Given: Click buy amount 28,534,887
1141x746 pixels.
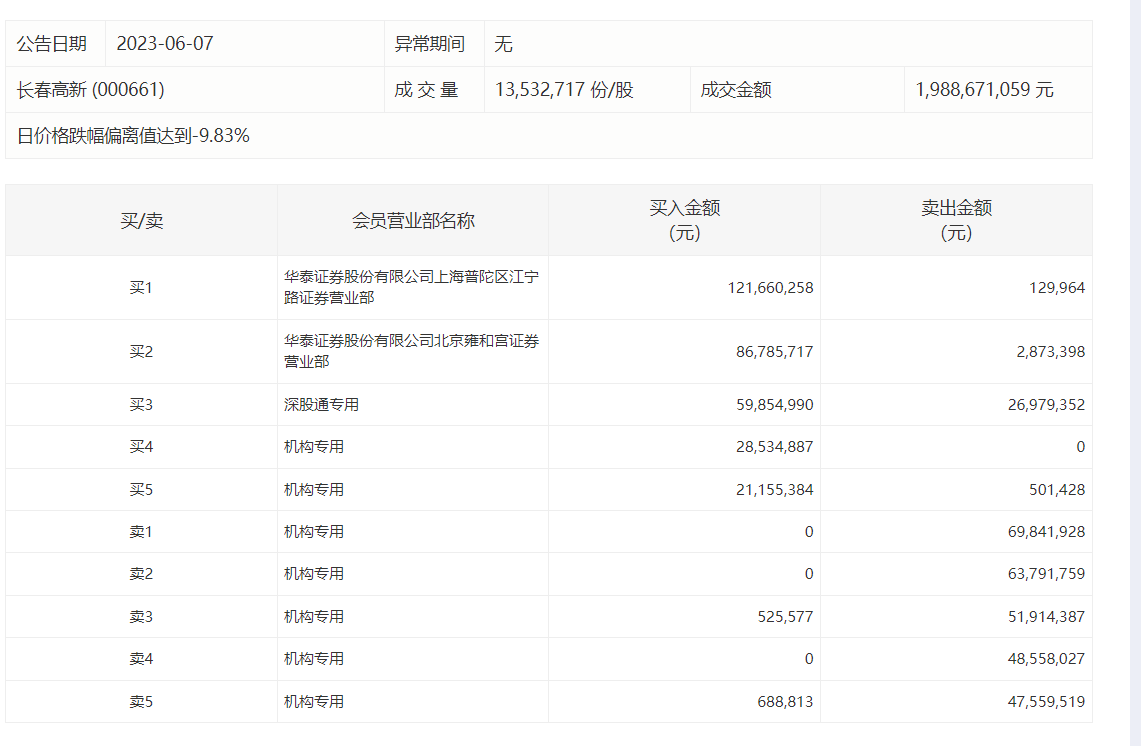Looking at the screenshot, I should point(774,447).
